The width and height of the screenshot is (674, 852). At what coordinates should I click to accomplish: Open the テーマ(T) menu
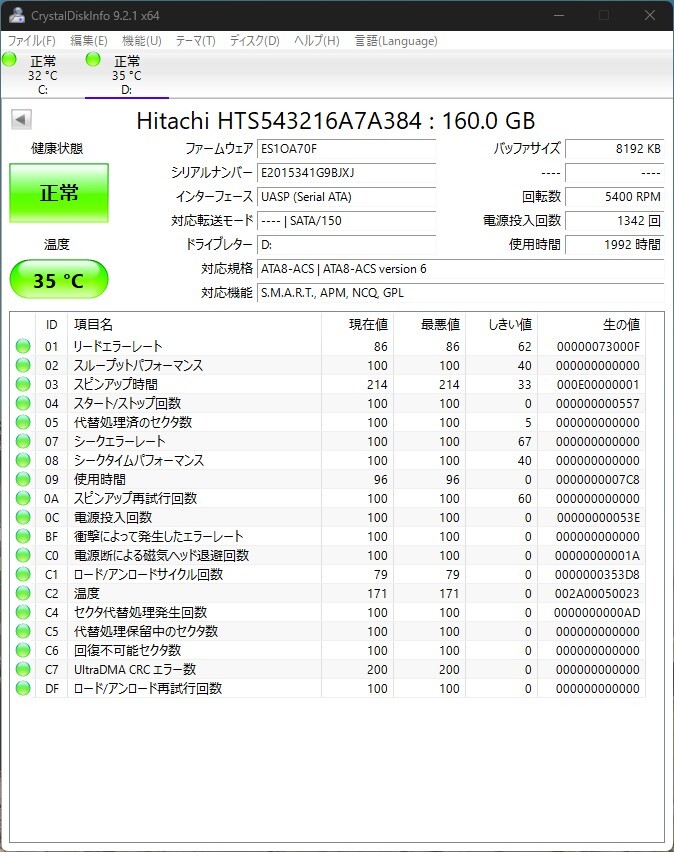click(x=196, y=41)
